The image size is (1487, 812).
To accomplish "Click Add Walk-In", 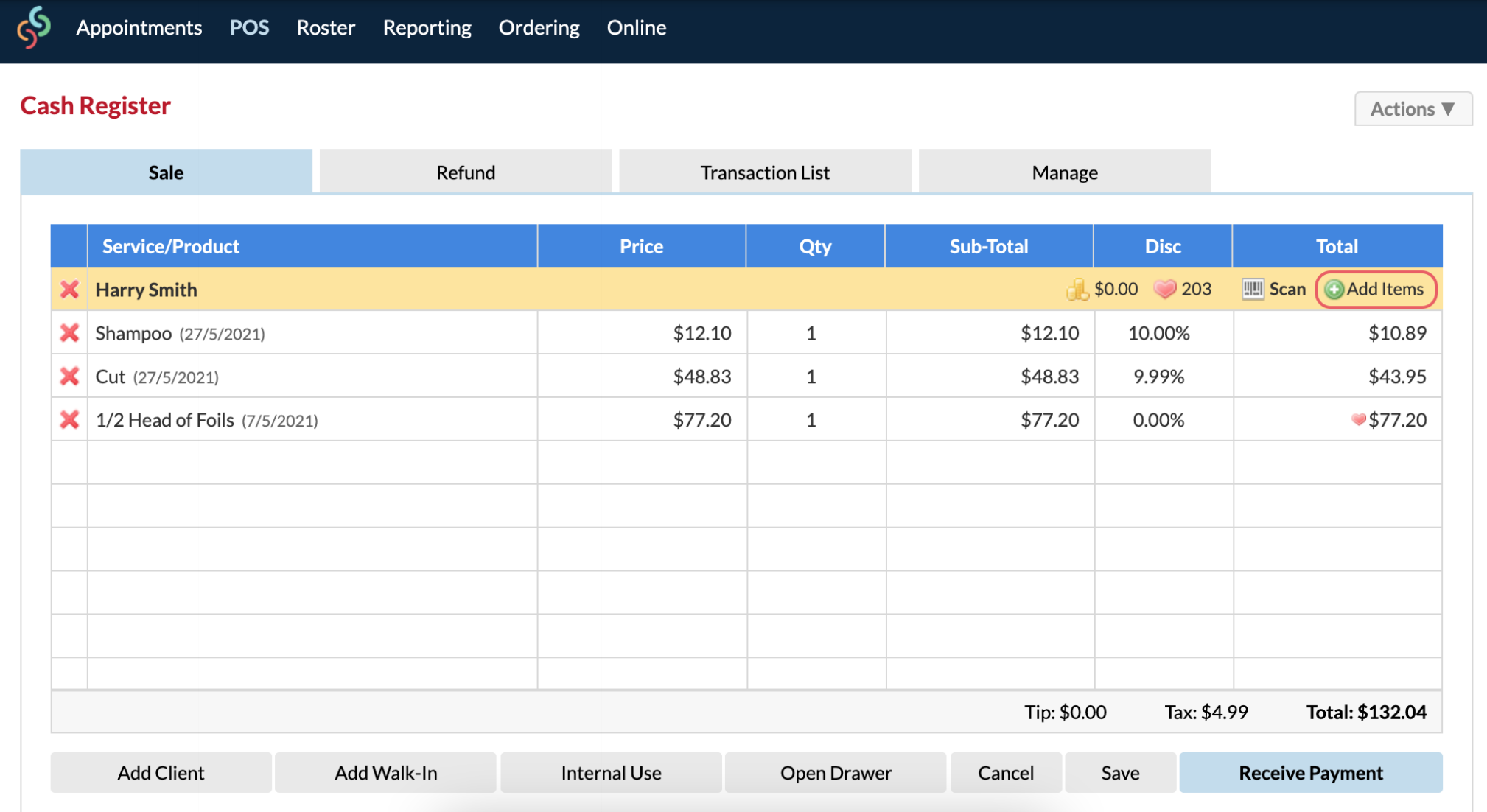I will [x=385, y=772].
